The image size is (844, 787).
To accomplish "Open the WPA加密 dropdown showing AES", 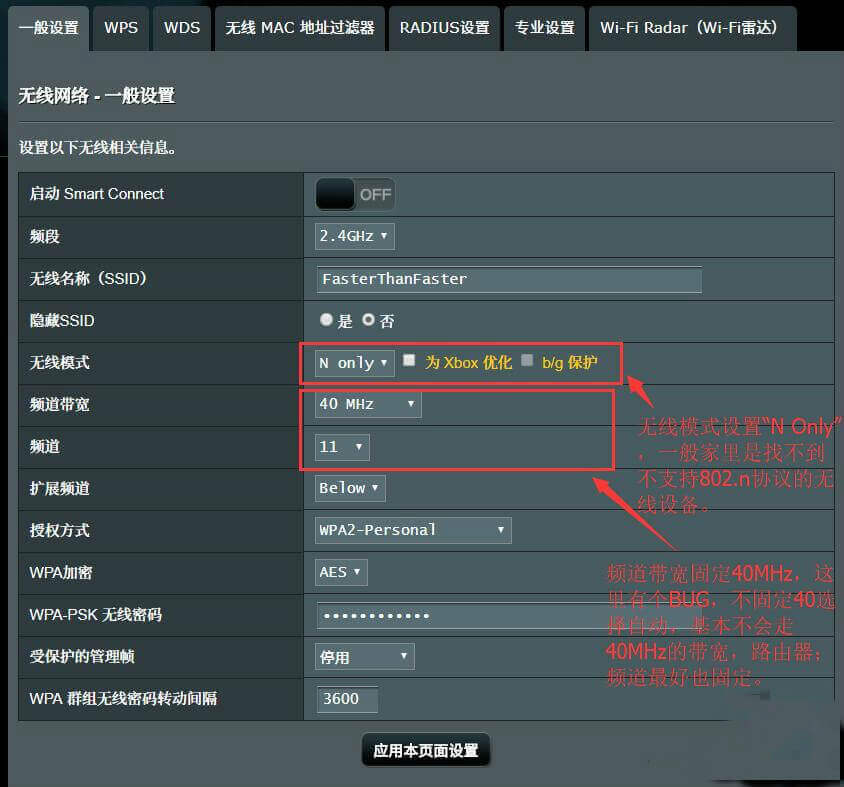I will 340,572.
